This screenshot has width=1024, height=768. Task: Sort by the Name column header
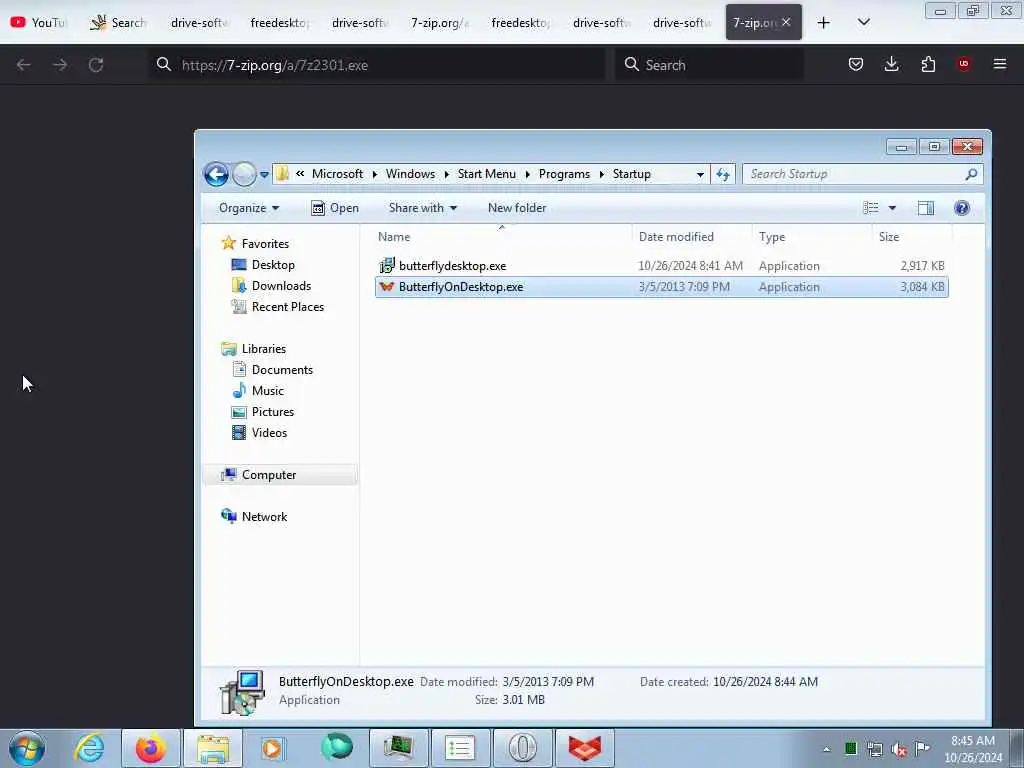502,237
